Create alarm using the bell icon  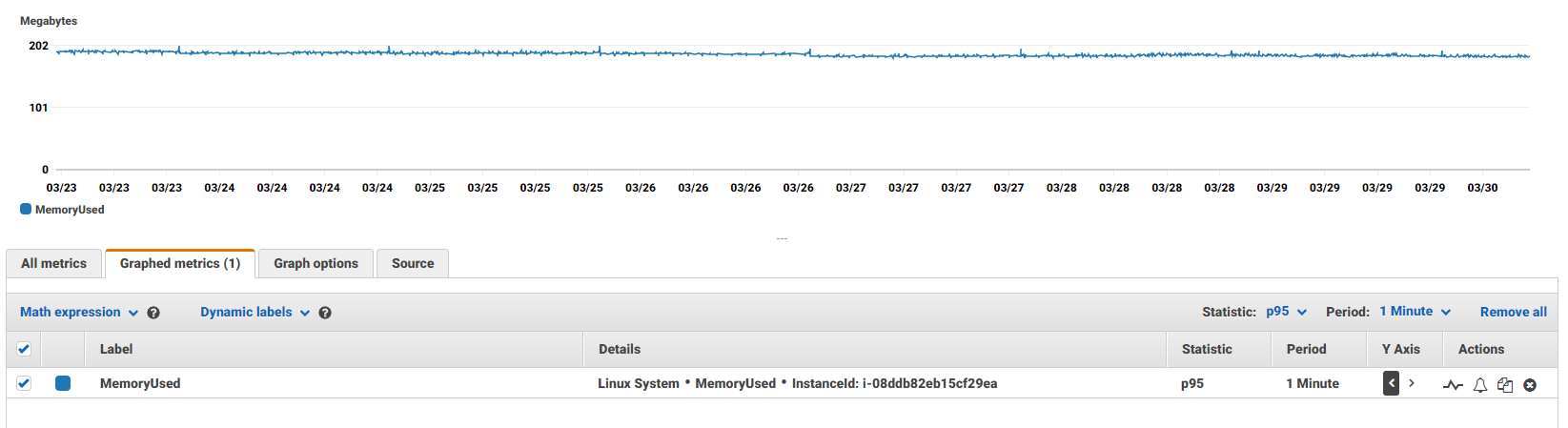1480,385
